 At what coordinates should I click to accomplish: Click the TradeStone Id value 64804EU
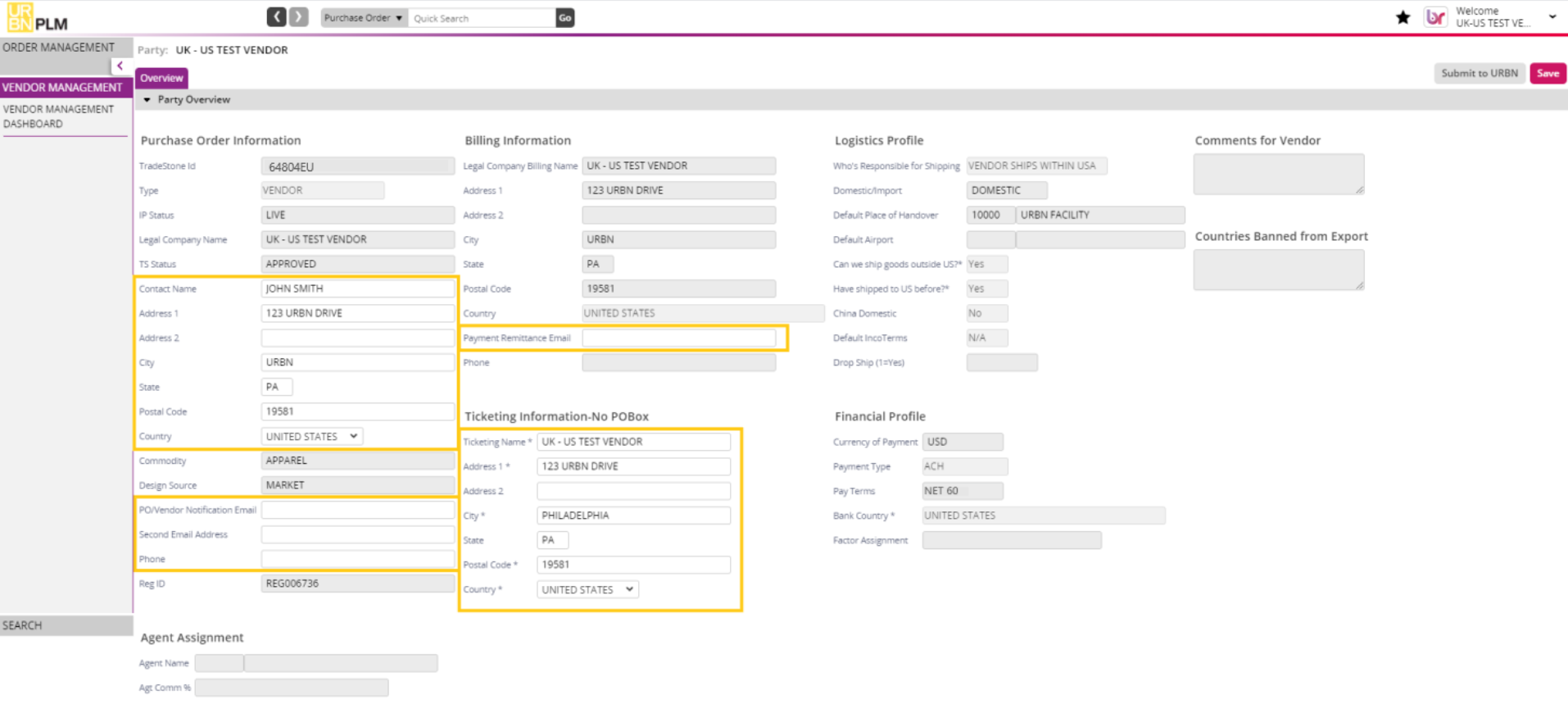point(357,166)
